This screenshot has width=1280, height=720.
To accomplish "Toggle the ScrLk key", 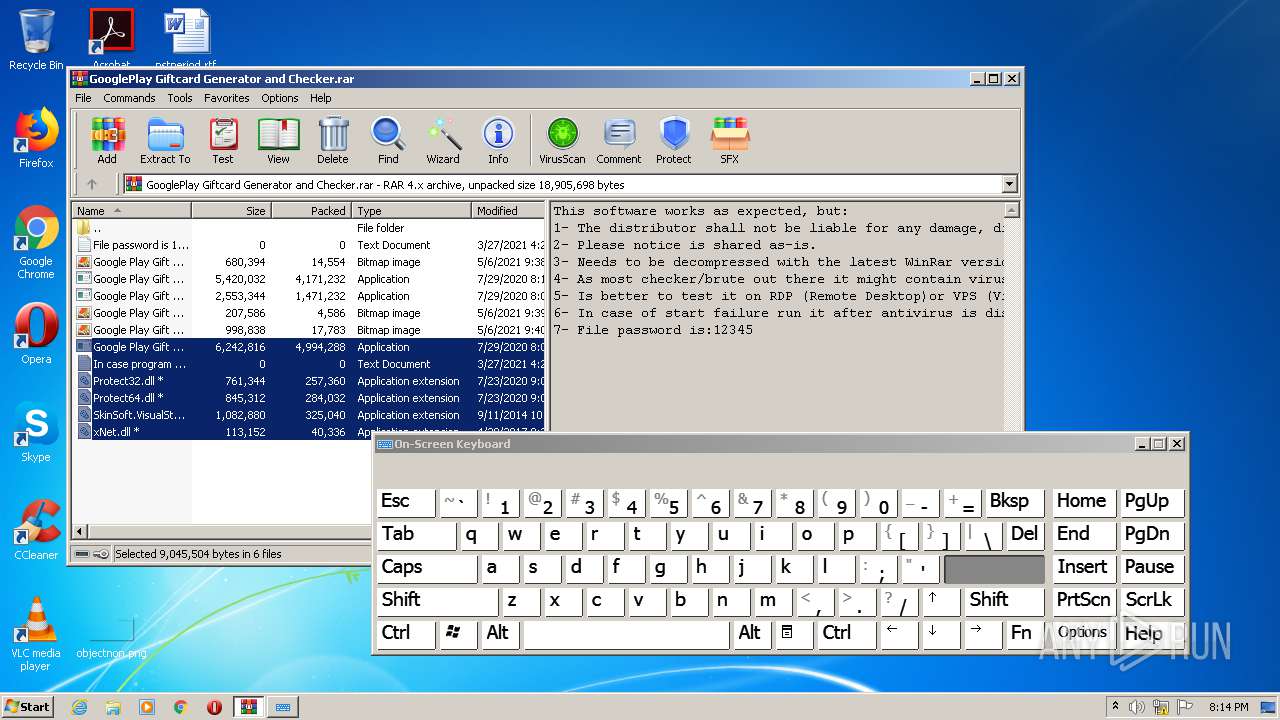I will 1152,601.
